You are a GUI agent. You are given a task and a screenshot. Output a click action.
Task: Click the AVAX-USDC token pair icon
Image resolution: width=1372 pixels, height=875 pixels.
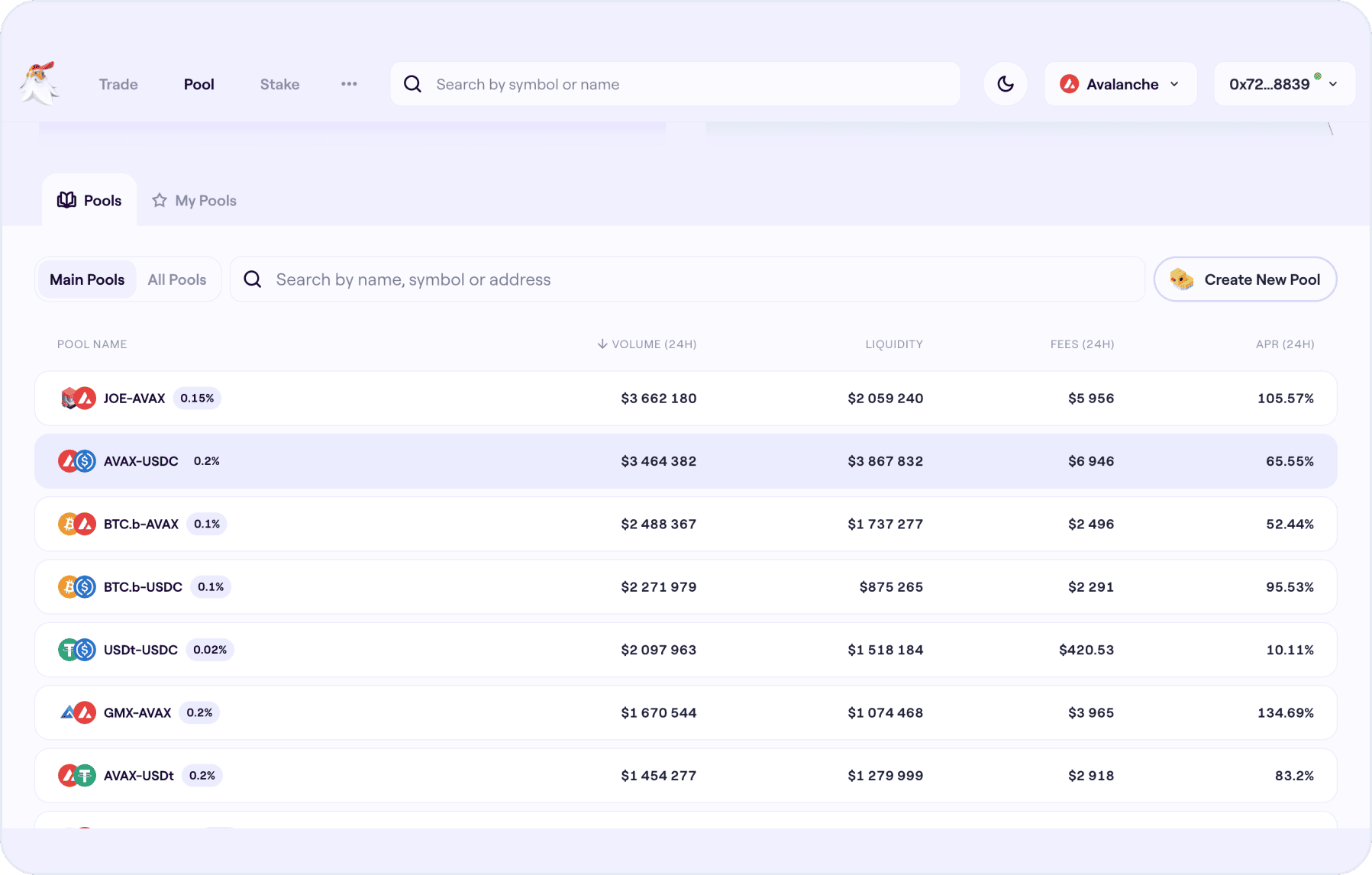[x=77, y=461]
